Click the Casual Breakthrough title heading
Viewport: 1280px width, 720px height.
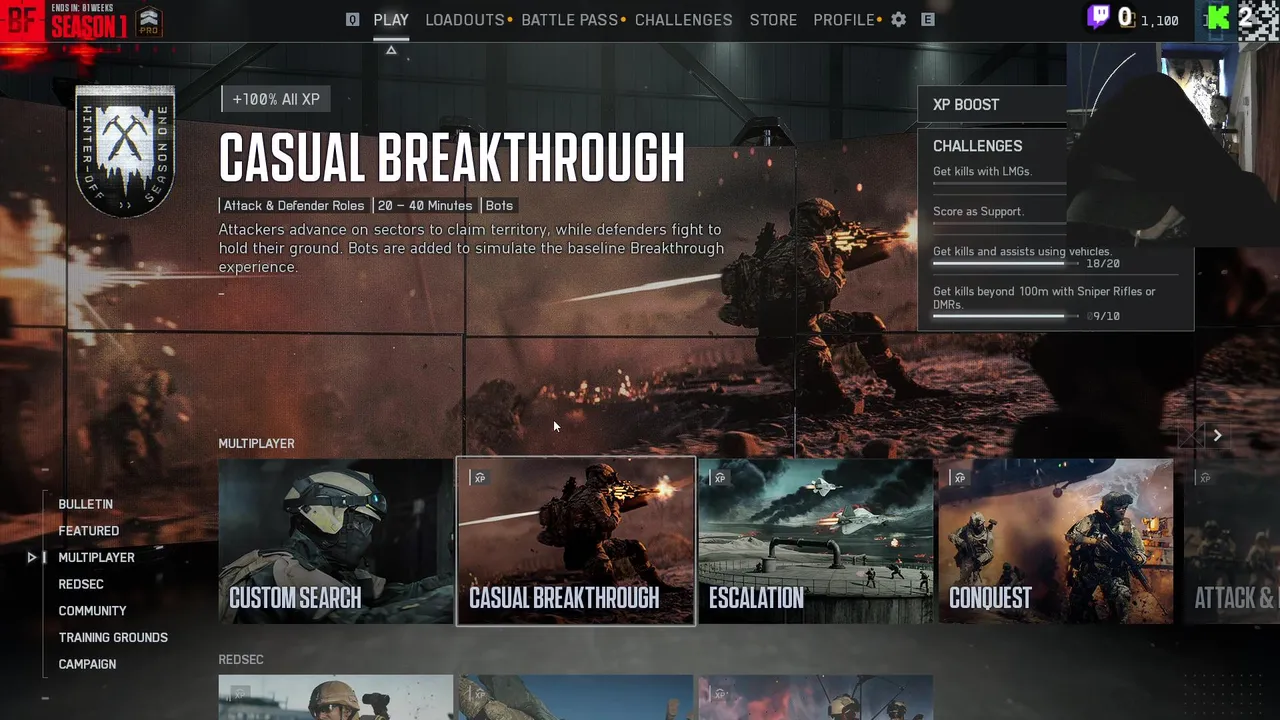coord(452,157)
